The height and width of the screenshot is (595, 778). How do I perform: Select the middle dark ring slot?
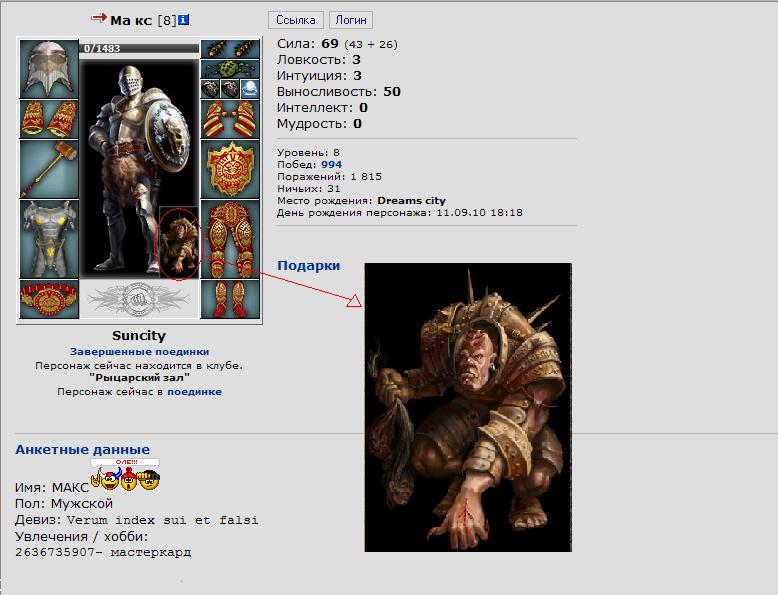click(x=230, y=89)
